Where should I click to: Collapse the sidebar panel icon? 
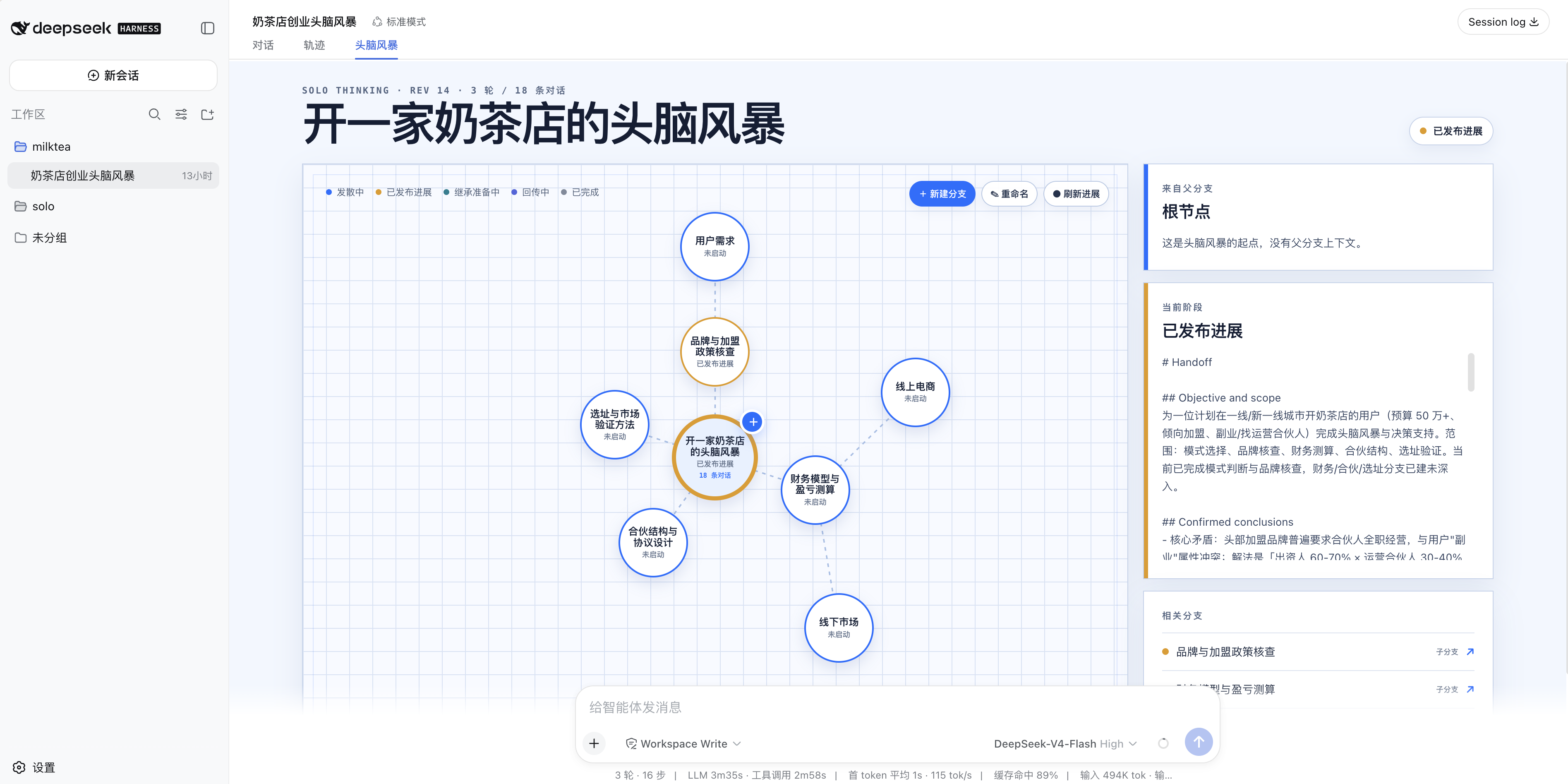pos(208,28)
